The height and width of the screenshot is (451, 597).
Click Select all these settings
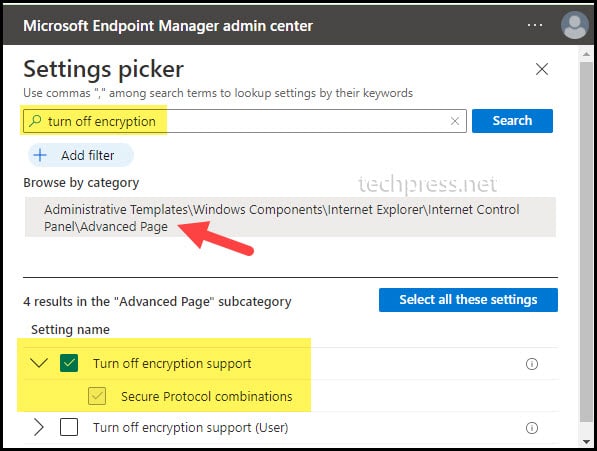pyautogui.click(x=468, y=300)
